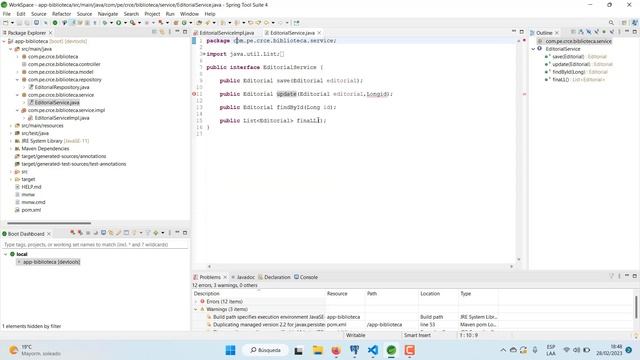Open the File menu

pos(7,14)
